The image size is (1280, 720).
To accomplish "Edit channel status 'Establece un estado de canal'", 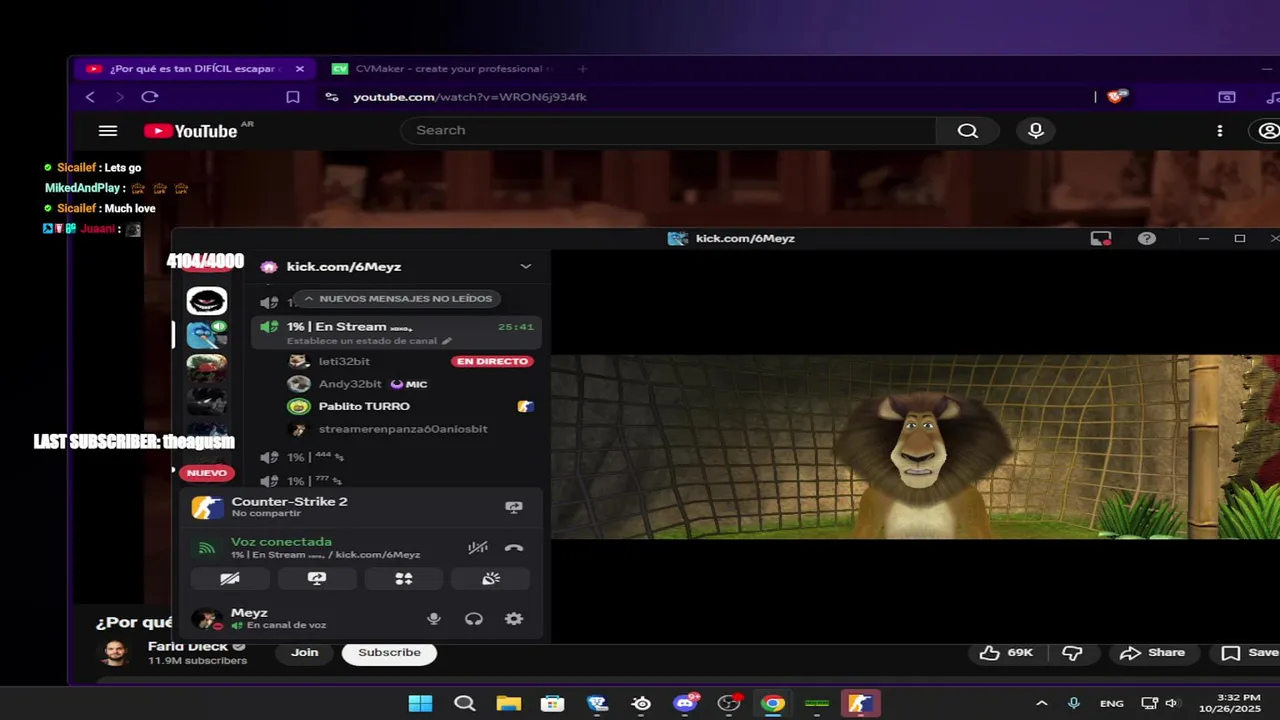I will (369, 341).
